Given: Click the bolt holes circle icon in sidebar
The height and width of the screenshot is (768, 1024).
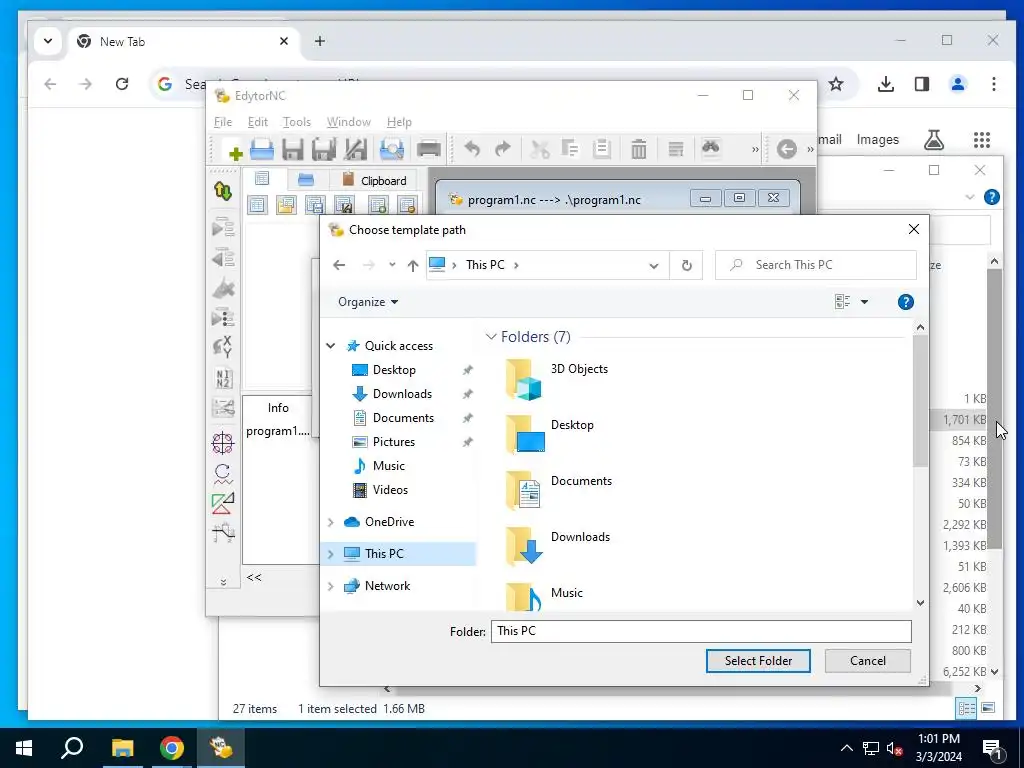Looking at the screenshot, I should pos(223,443).
